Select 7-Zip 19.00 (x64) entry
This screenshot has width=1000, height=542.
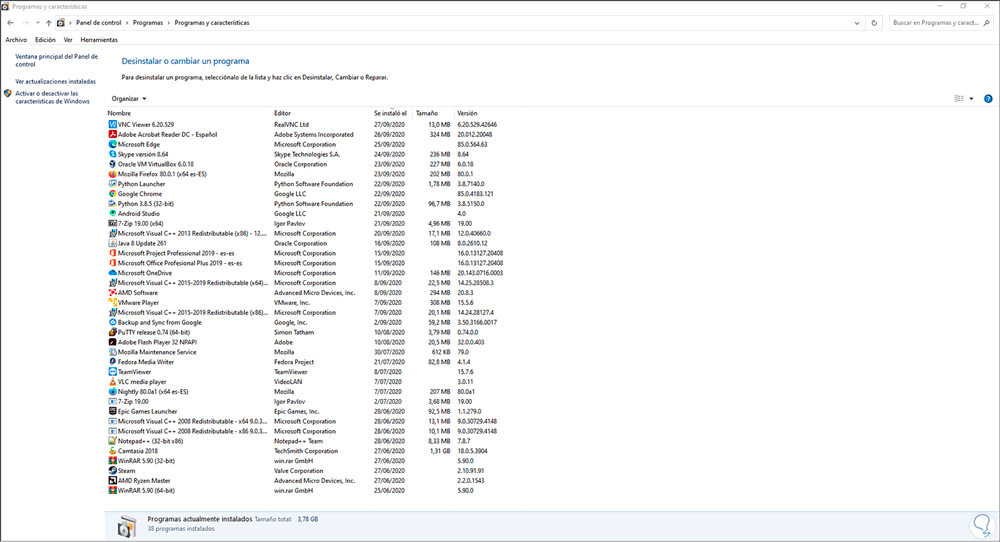coord(306,223)
